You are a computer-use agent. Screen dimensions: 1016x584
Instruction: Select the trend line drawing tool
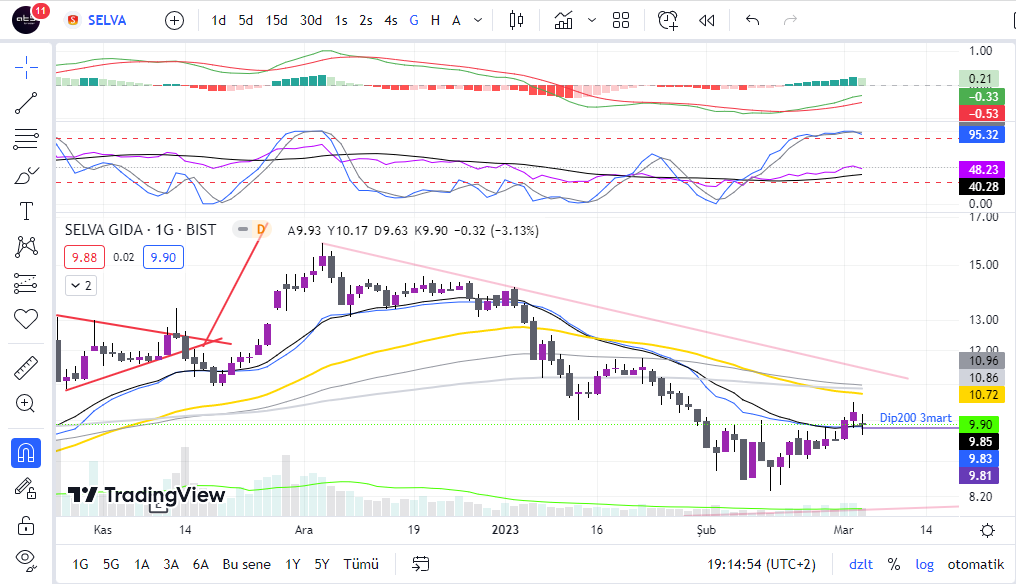click(x=26, y=103)
